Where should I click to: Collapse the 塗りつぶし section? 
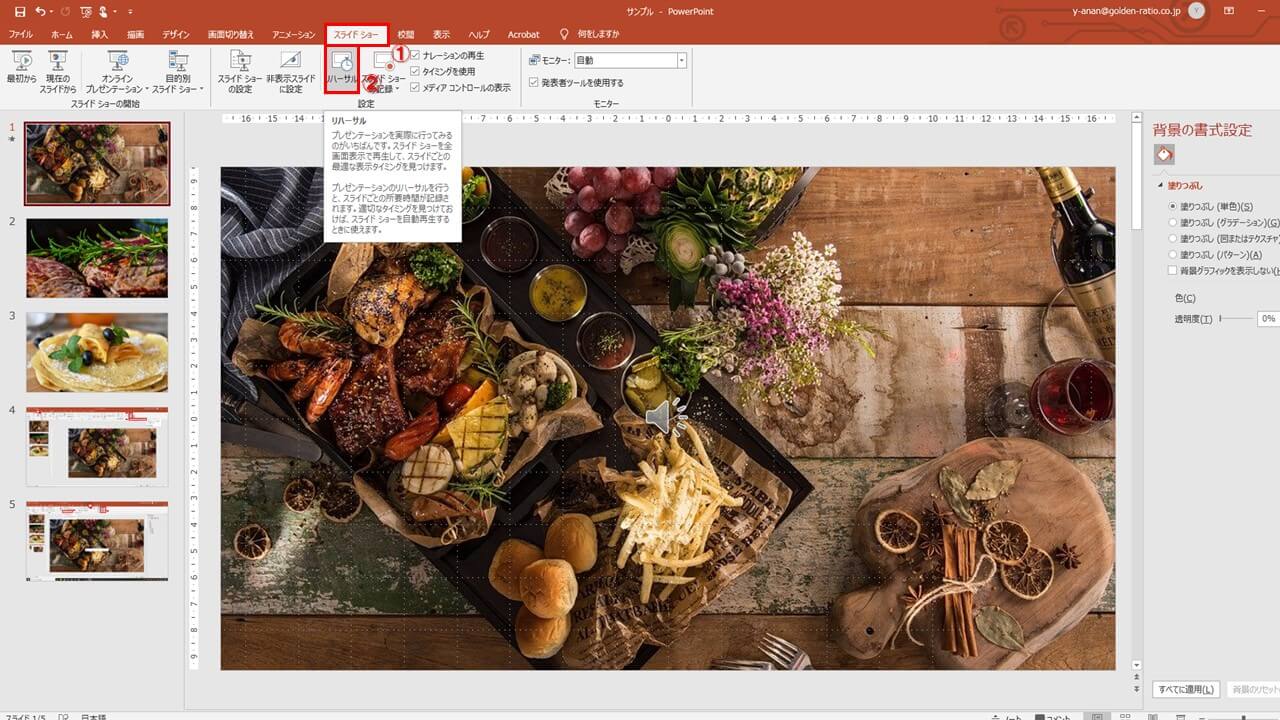(x=1160, y=186)
